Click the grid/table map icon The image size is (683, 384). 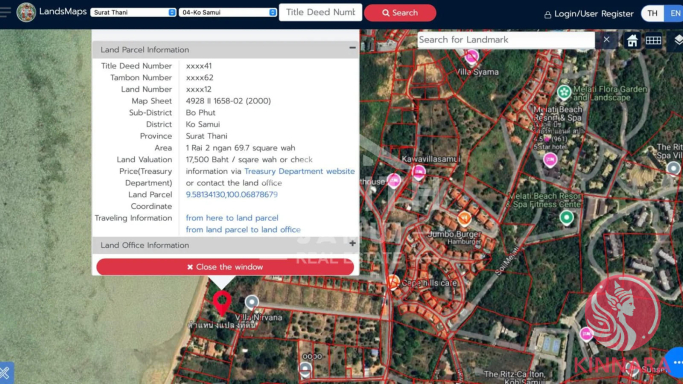653,40
